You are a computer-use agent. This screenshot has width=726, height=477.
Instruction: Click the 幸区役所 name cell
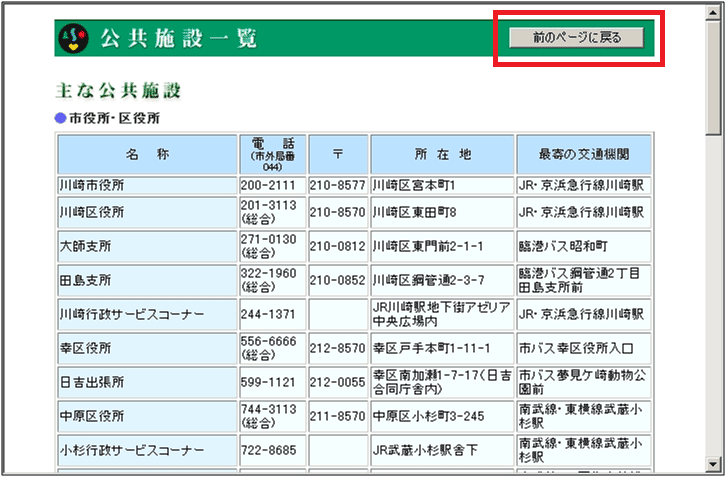[85, 349]
